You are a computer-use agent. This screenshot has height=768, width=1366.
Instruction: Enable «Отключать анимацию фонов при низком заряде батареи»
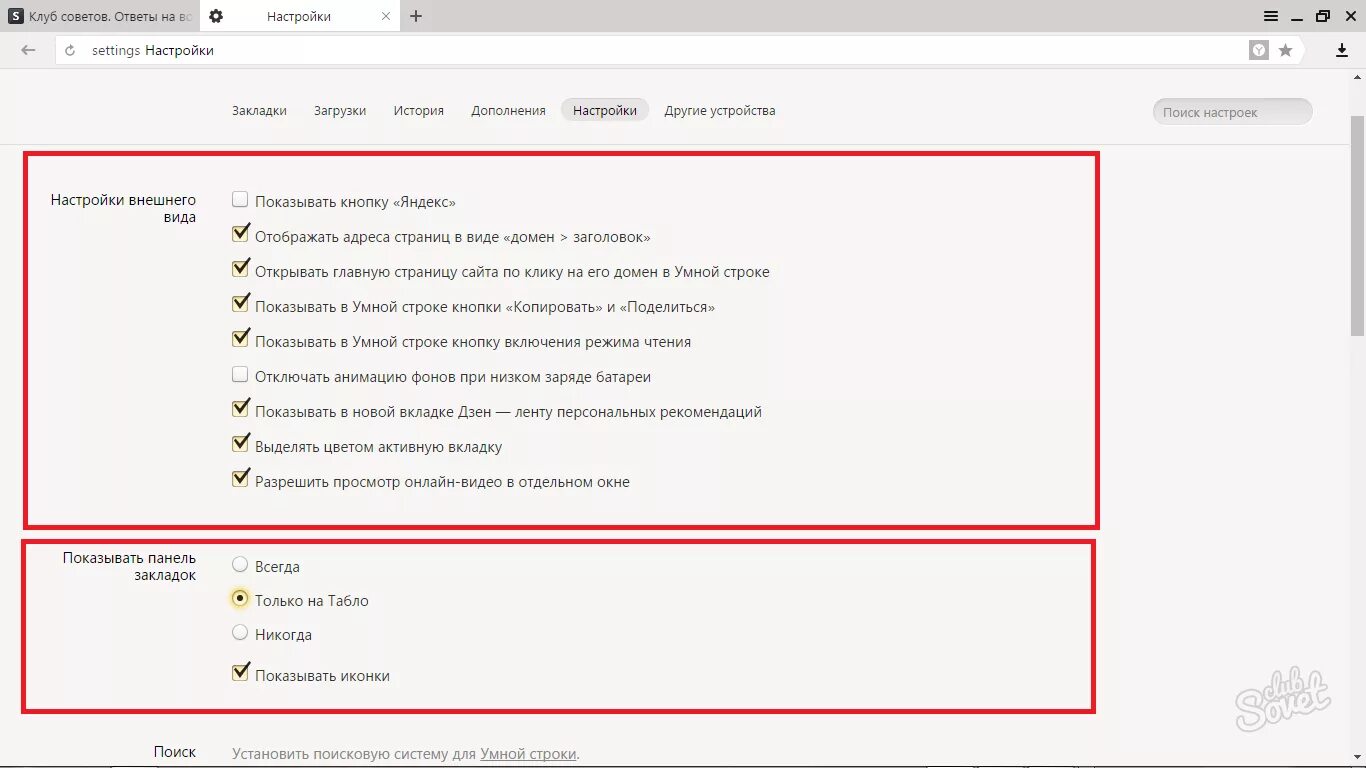tap(240, 375)
